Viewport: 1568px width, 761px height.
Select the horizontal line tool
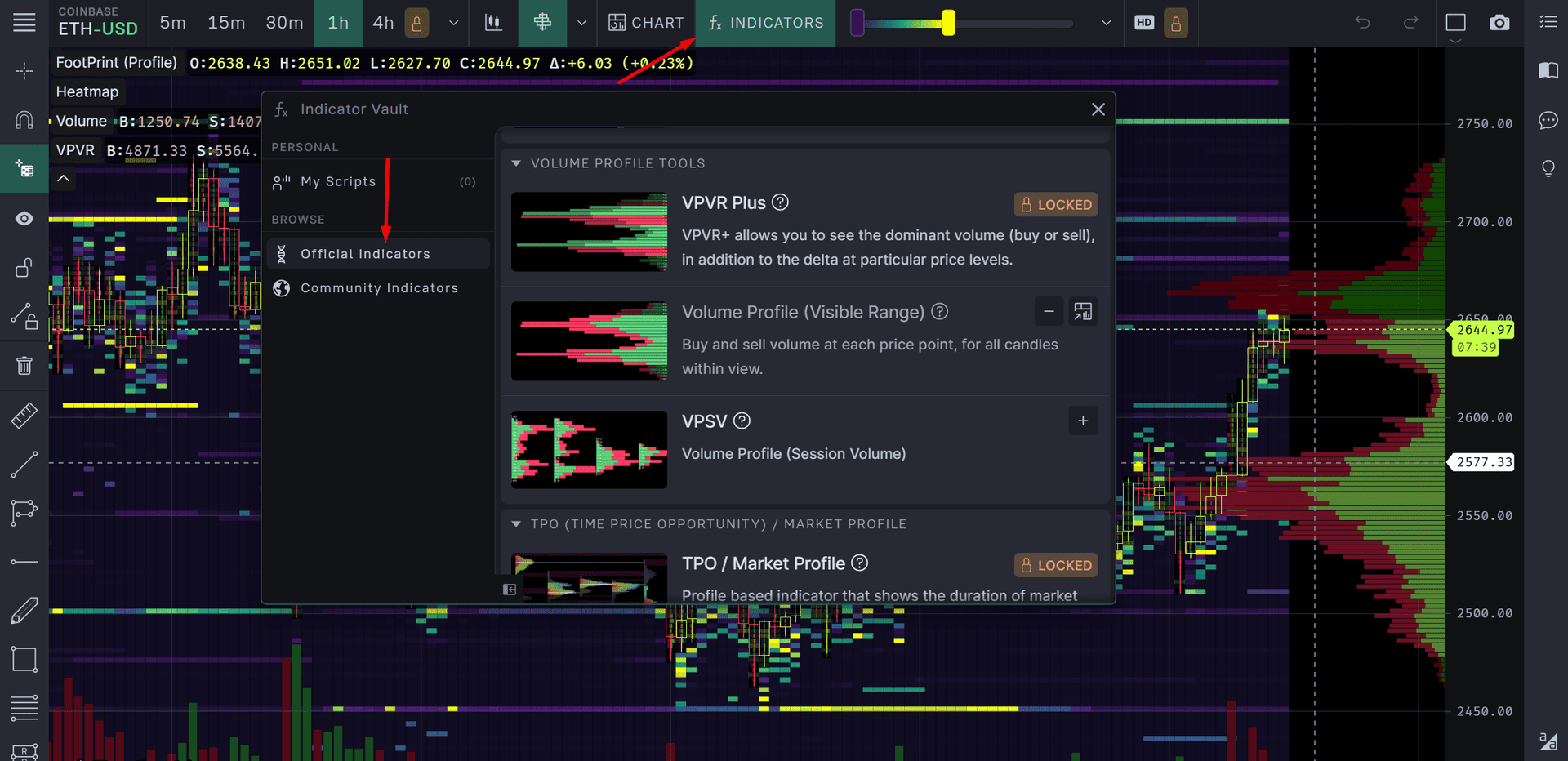pos(24,562)
